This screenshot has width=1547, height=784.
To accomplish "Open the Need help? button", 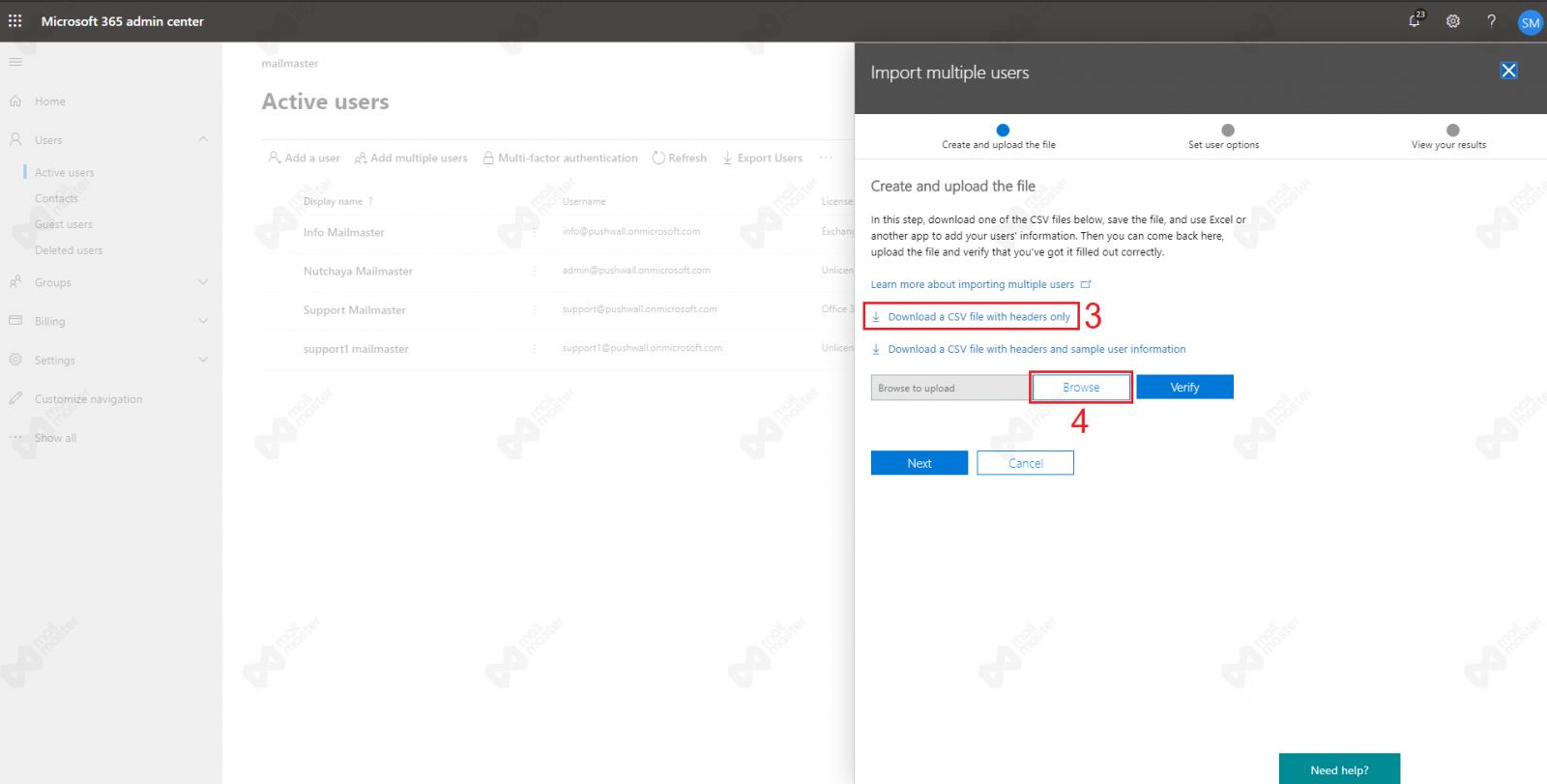I will pyautogui.click(x=1339, y=769).
